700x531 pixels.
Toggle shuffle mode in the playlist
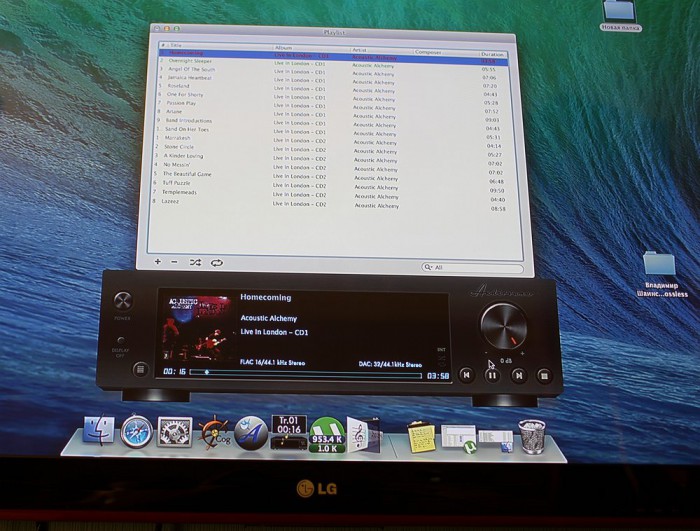[195, 263]
